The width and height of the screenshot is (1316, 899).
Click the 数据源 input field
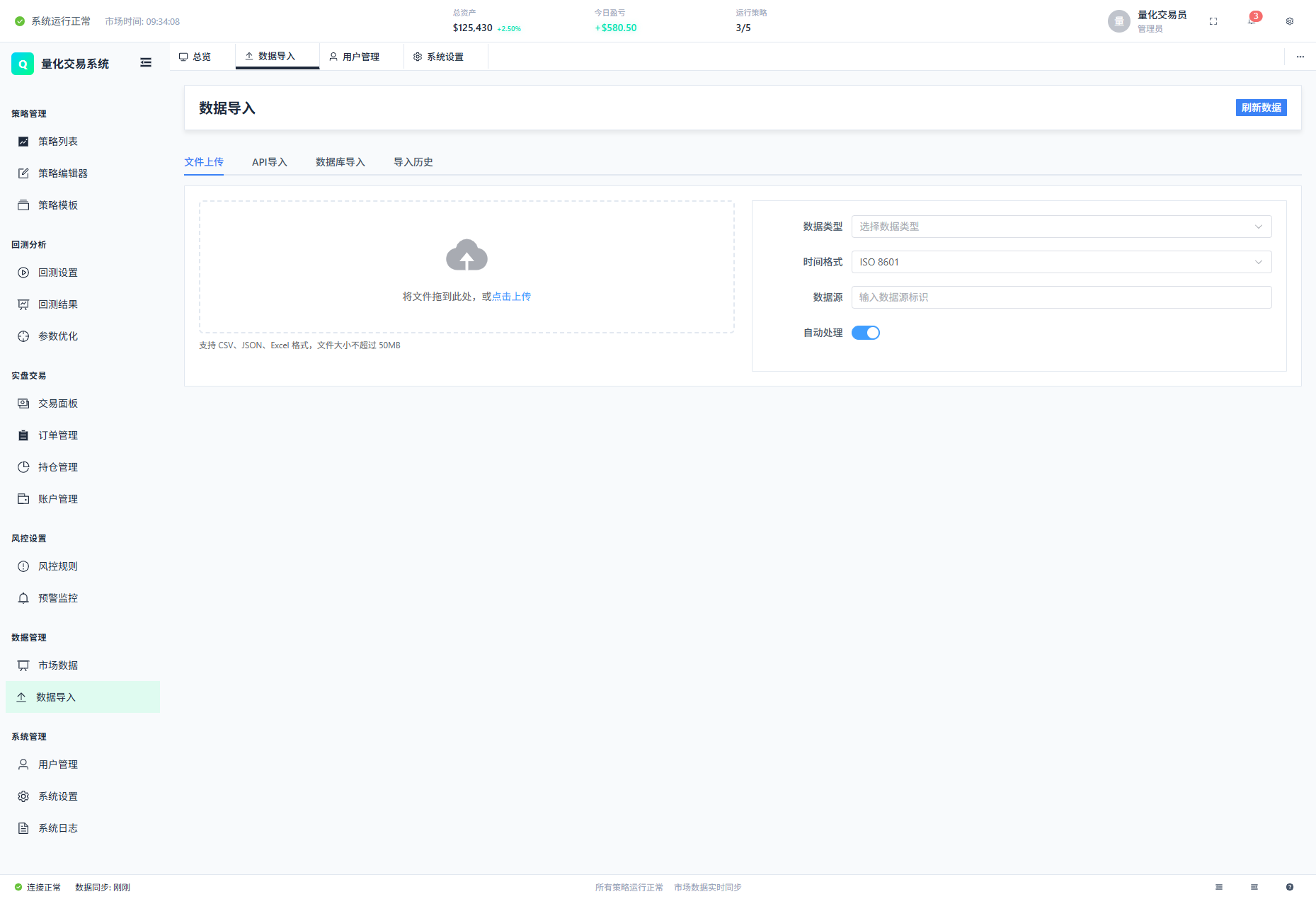pyautogui.click(x=1061, y=297)
